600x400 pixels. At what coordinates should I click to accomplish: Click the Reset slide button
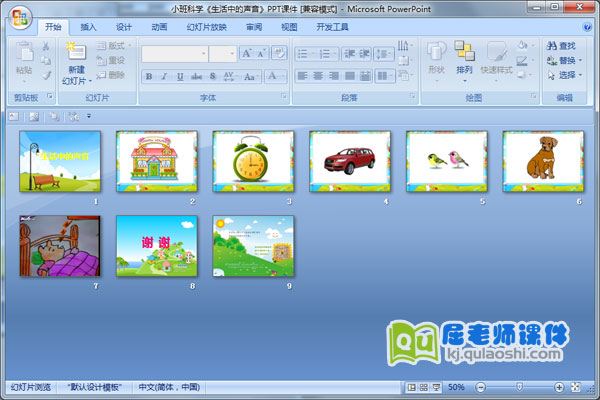click(110, 60)
